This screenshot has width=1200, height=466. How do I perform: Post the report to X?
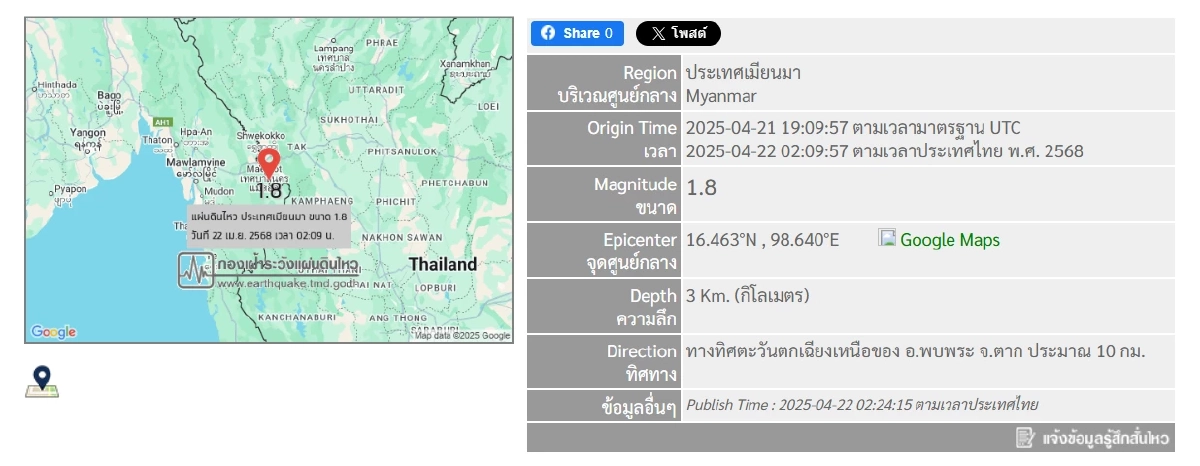[678, 33]
